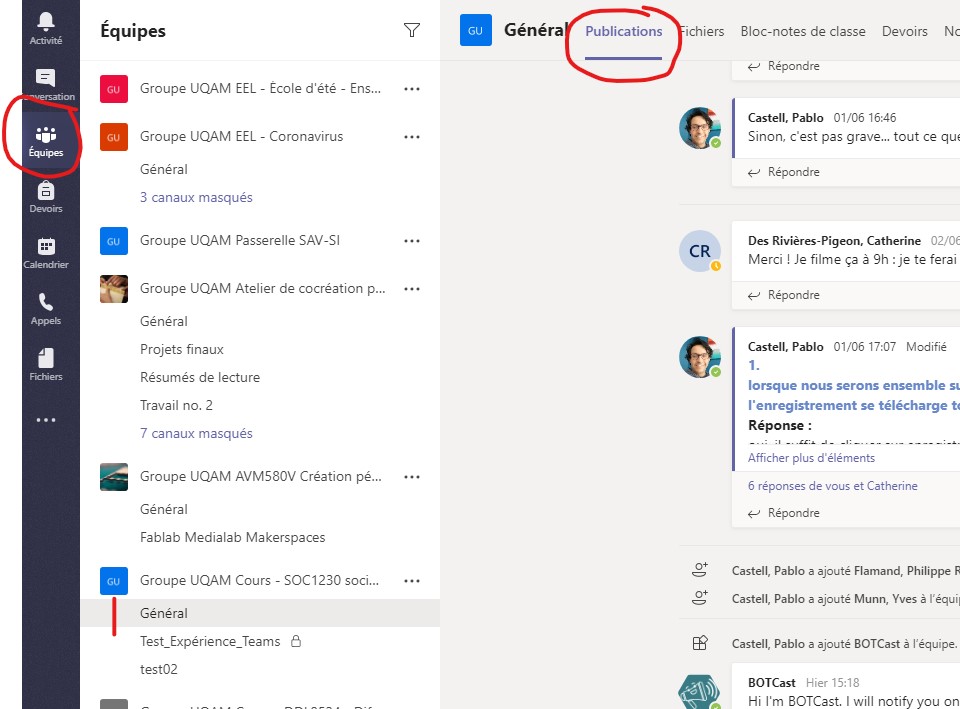Open options for Groupe UQAM EEL - Coronavirus
The width and height of the screenshot is (960, 709).
(x=411, y=137)
